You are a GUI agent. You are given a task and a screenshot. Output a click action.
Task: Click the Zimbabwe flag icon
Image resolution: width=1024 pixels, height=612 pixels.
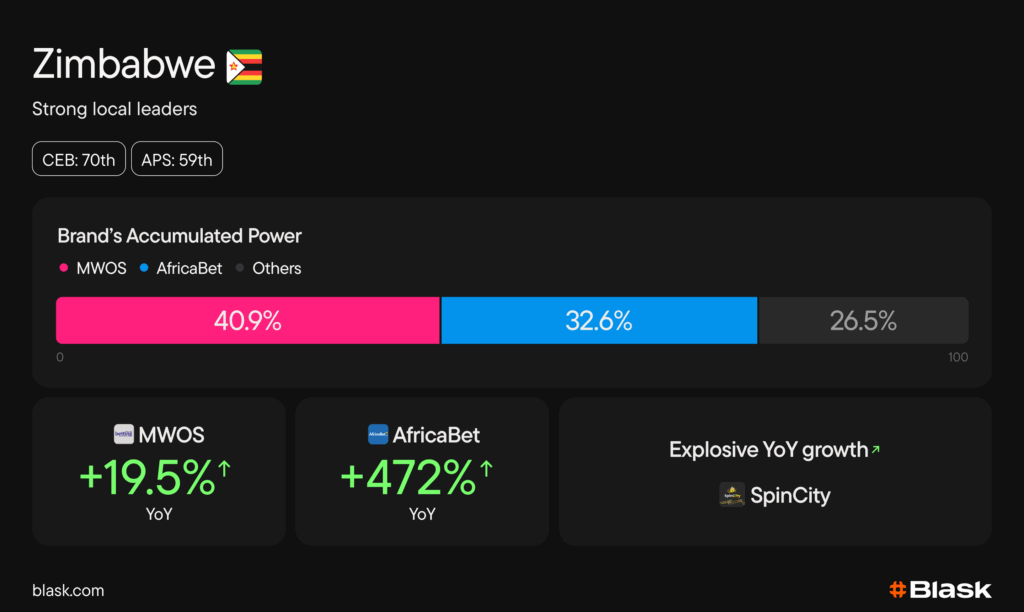point(244,66)
